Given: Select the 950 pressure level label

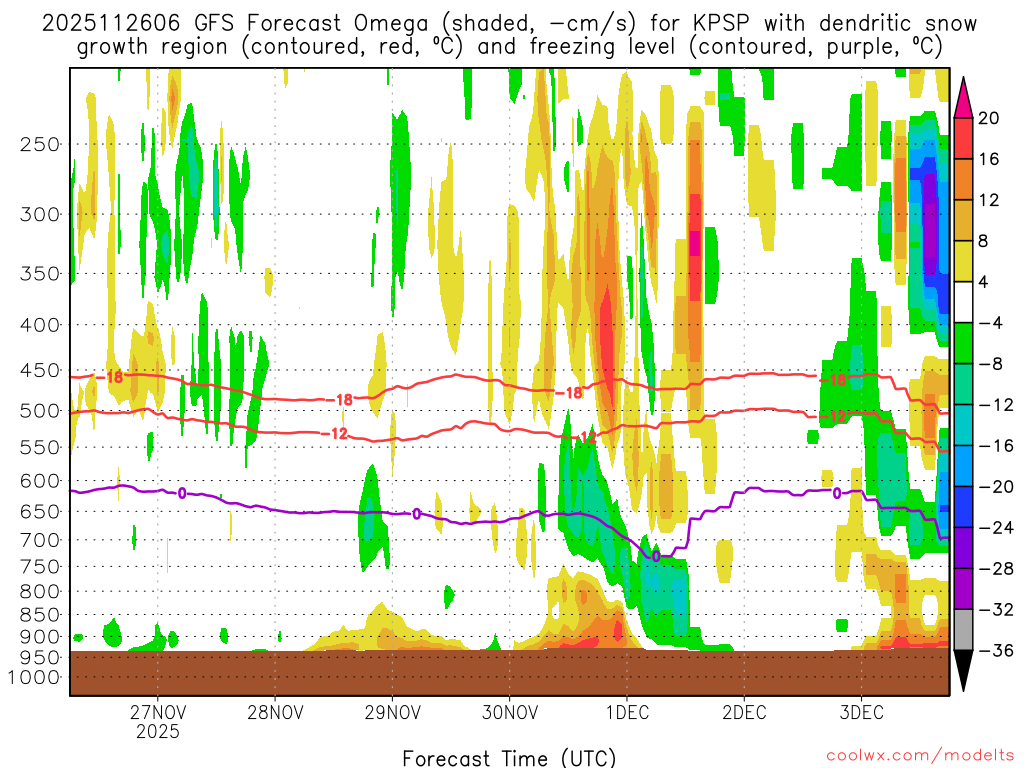Looking at the screenshot, I should tap(40, 658).
